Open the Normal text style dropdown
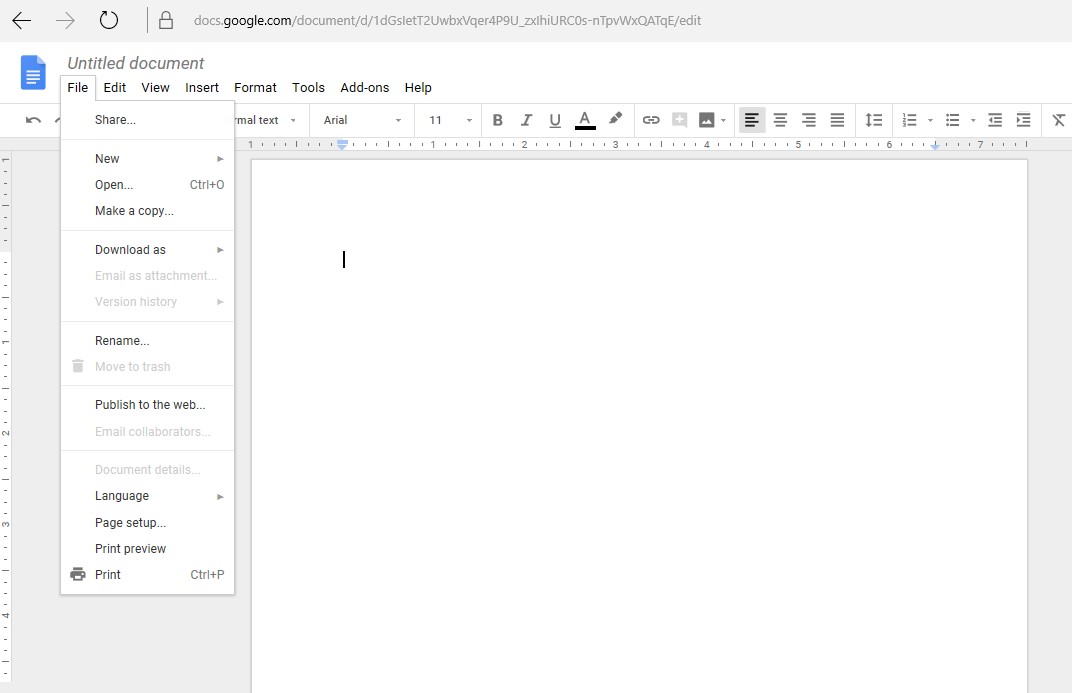The image size is (1072, 693). (x=265, y=120)
